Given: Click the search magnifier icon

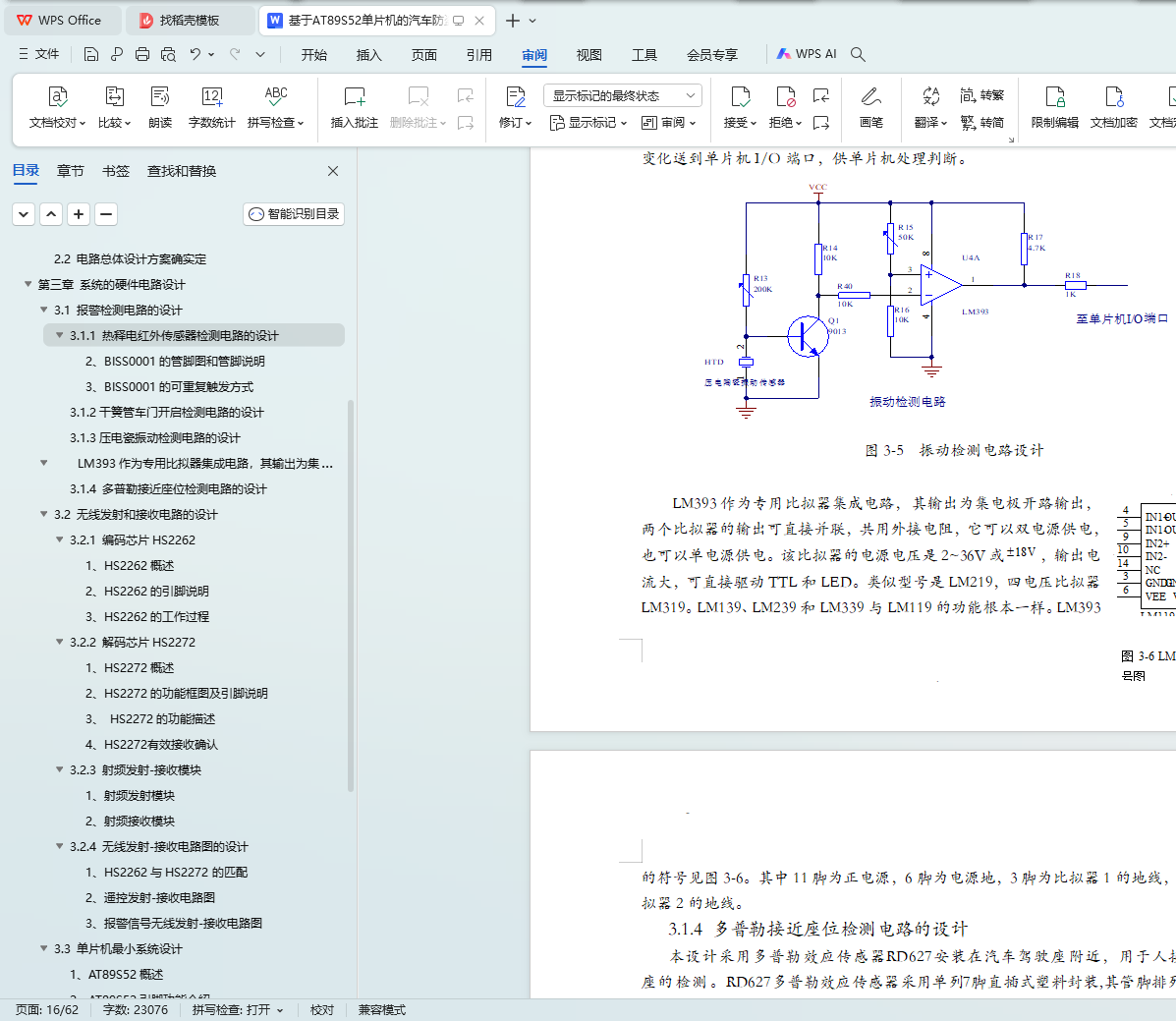Looking at the screenshot, I should click(858, 54).
